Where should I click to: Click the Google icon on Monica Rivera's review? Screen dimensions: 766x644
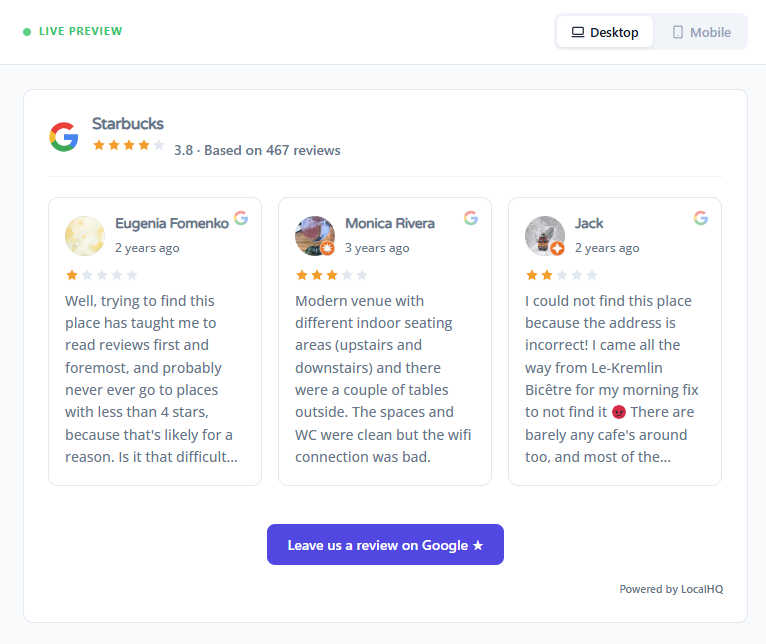(471, 218)
